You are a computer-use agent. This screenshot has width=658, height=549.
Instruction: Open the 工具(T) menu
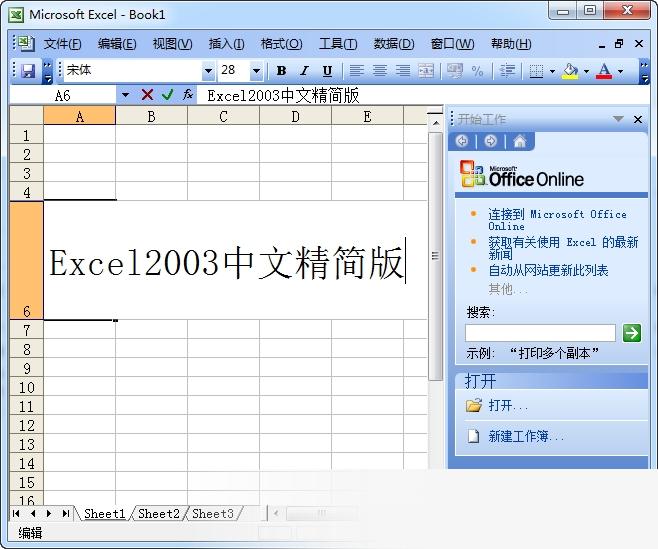338,44
